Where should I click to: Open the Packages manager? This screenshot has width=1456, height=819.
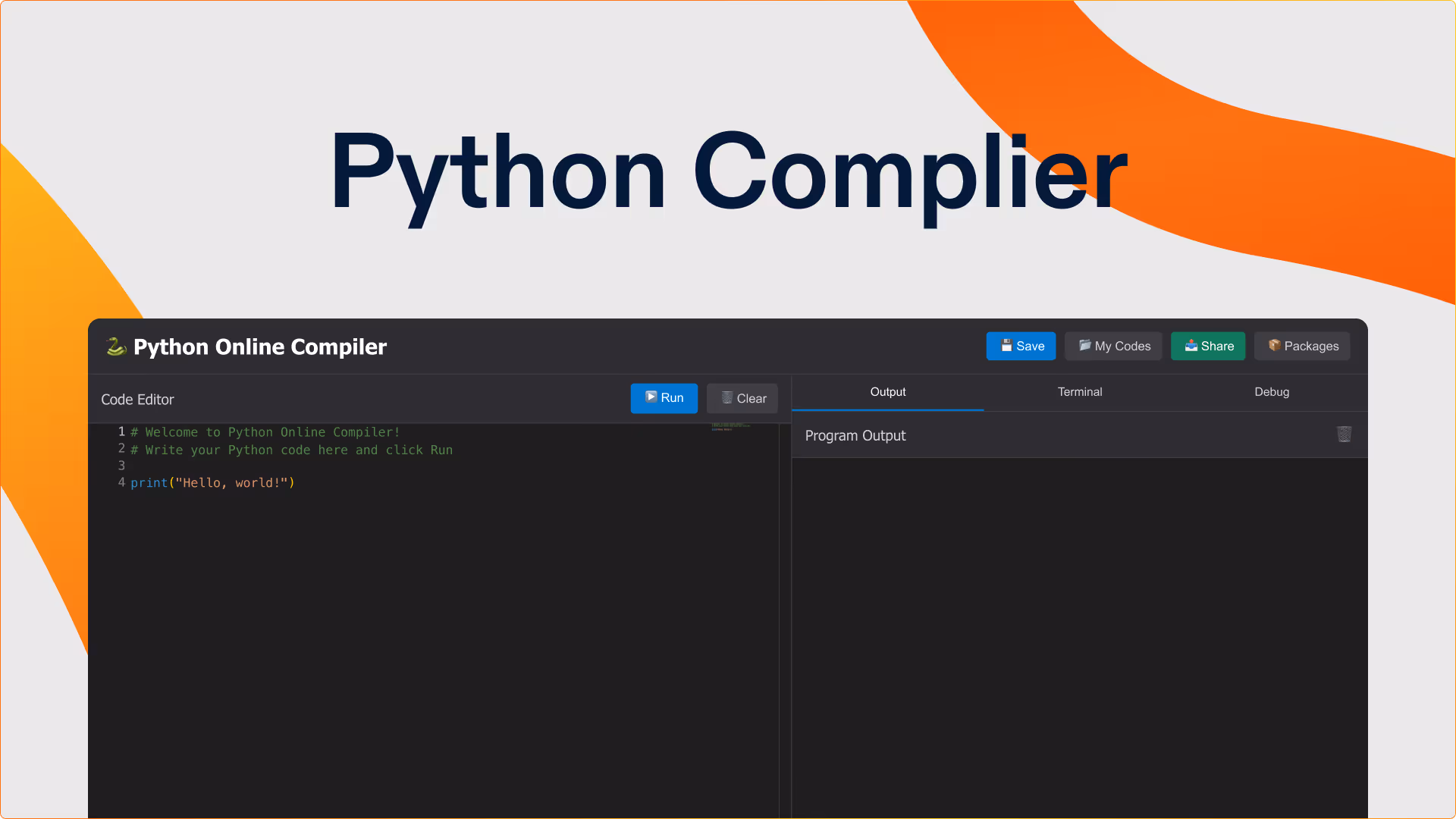[x=1302, y=346]
